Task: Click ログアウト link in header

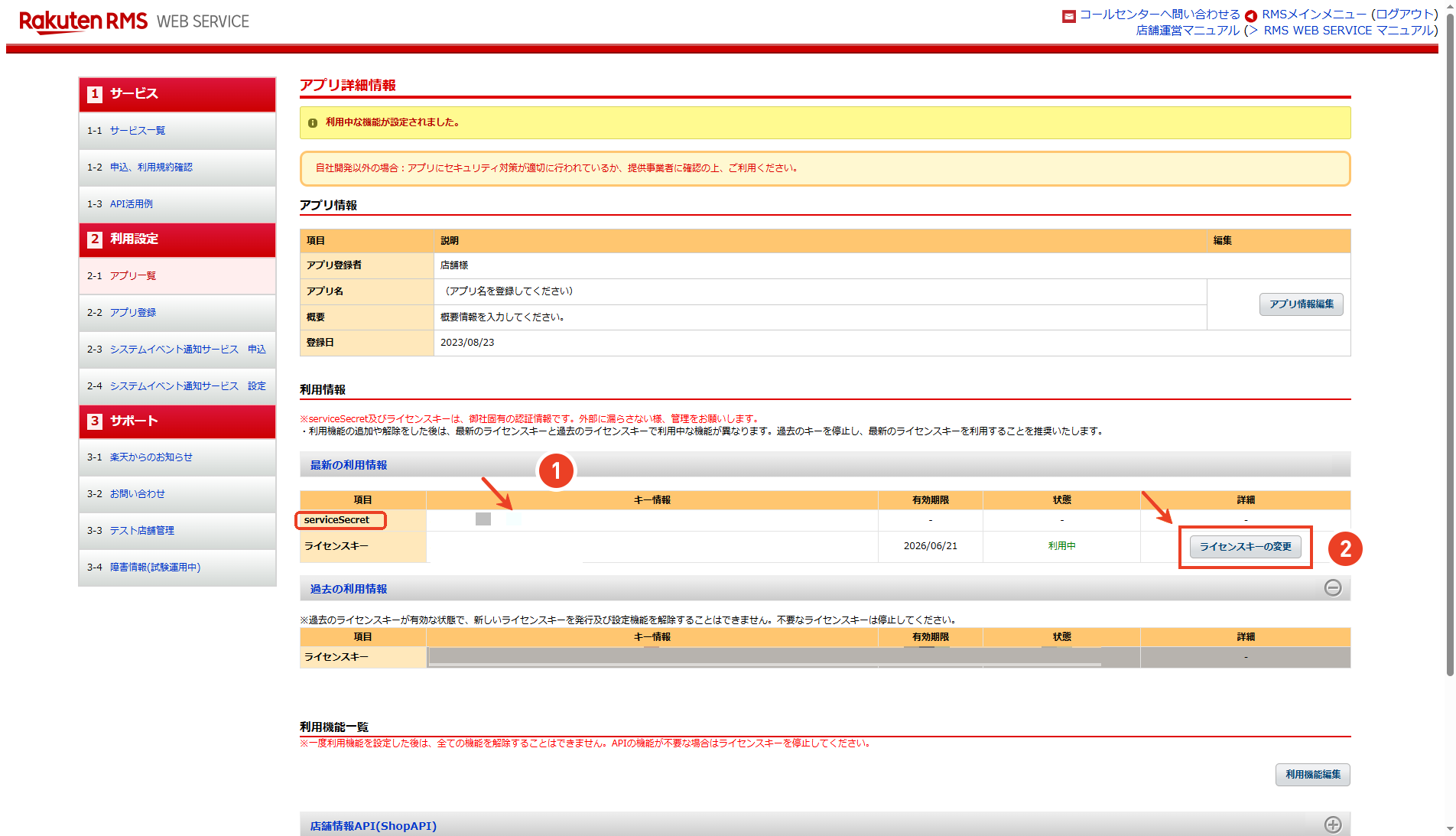Action: tap(1404, 15)
